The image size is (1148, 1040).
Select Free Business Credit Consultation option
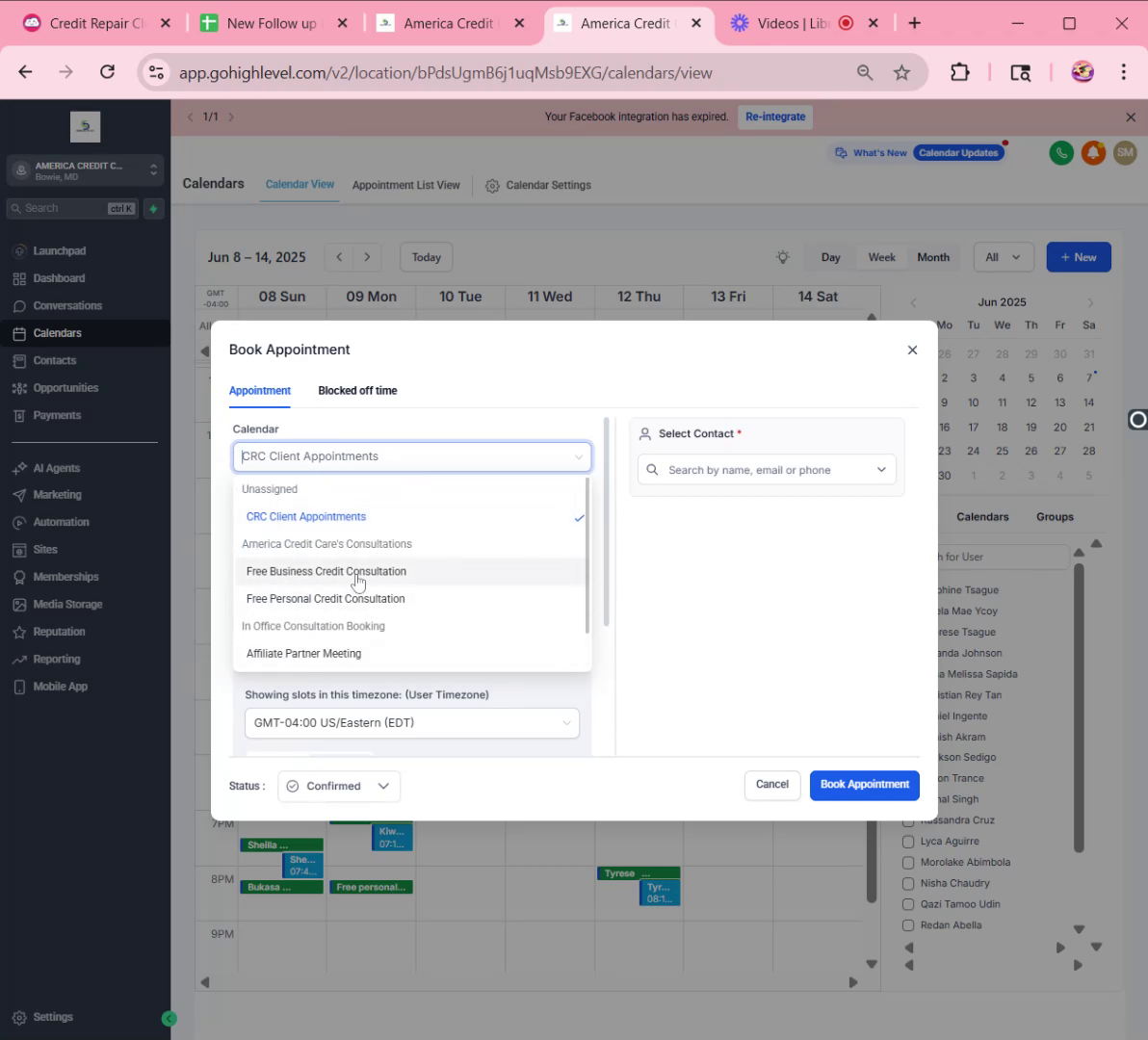pos(411,572)
